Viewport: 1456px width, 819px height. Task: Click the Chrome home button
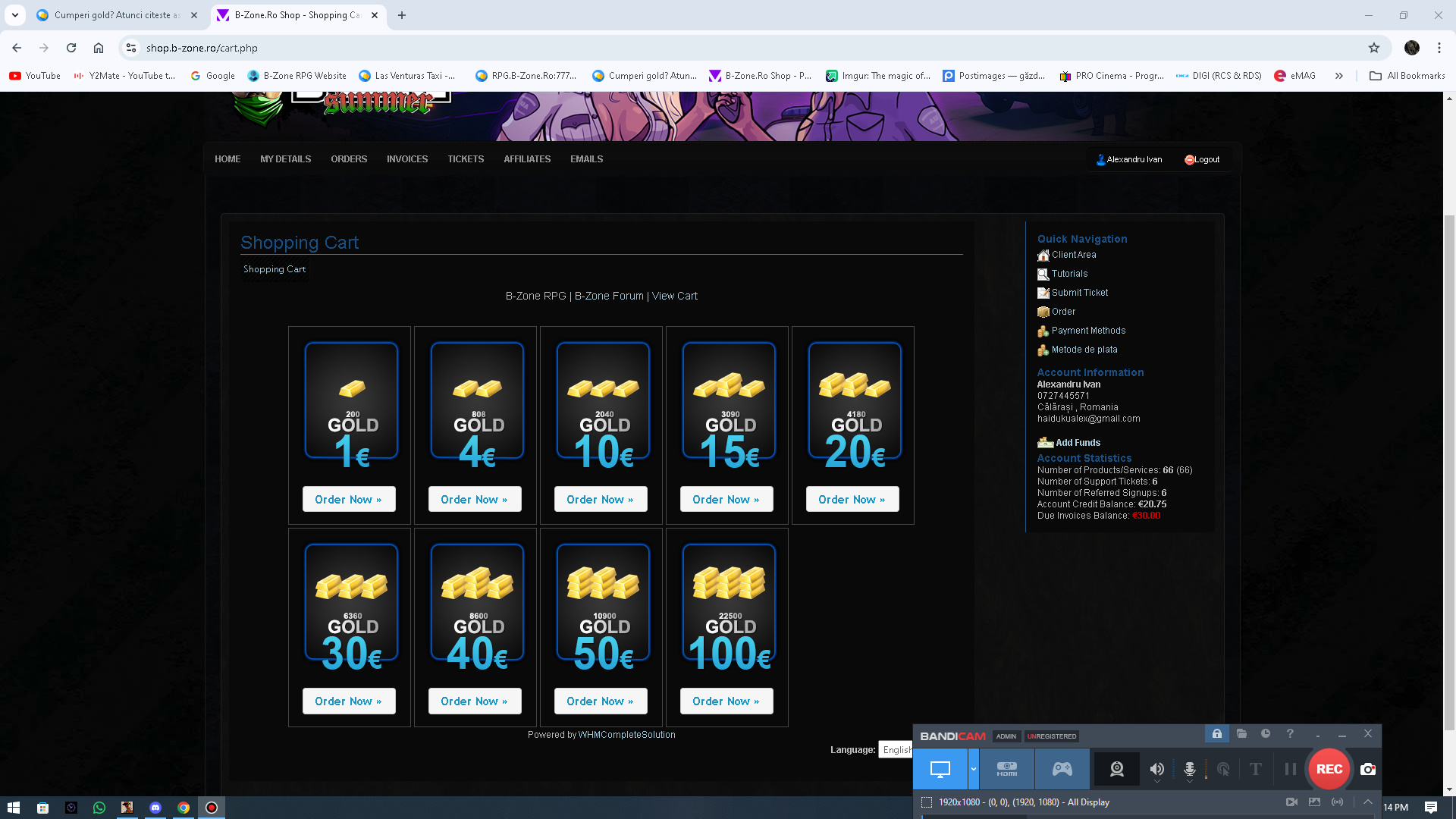tap(99, 48)
